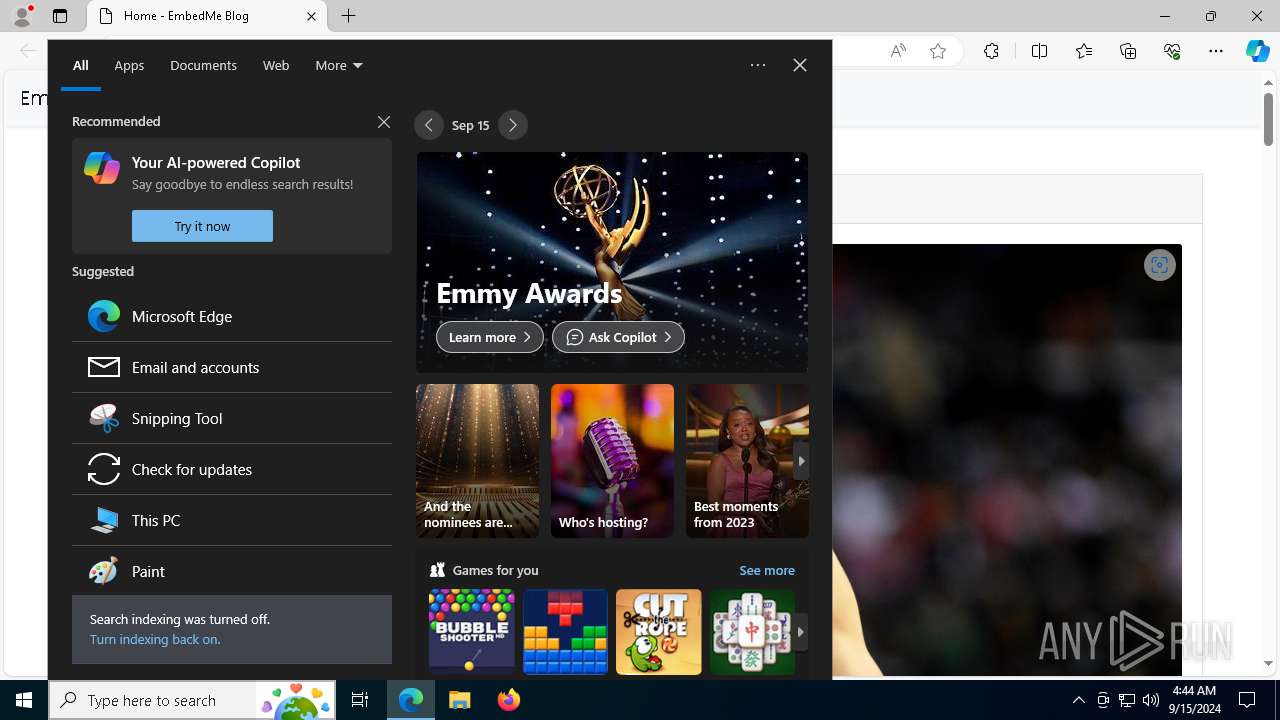
Task: Open the Windows Start menu
Action: pyautogui.click(x=24, y=700)
